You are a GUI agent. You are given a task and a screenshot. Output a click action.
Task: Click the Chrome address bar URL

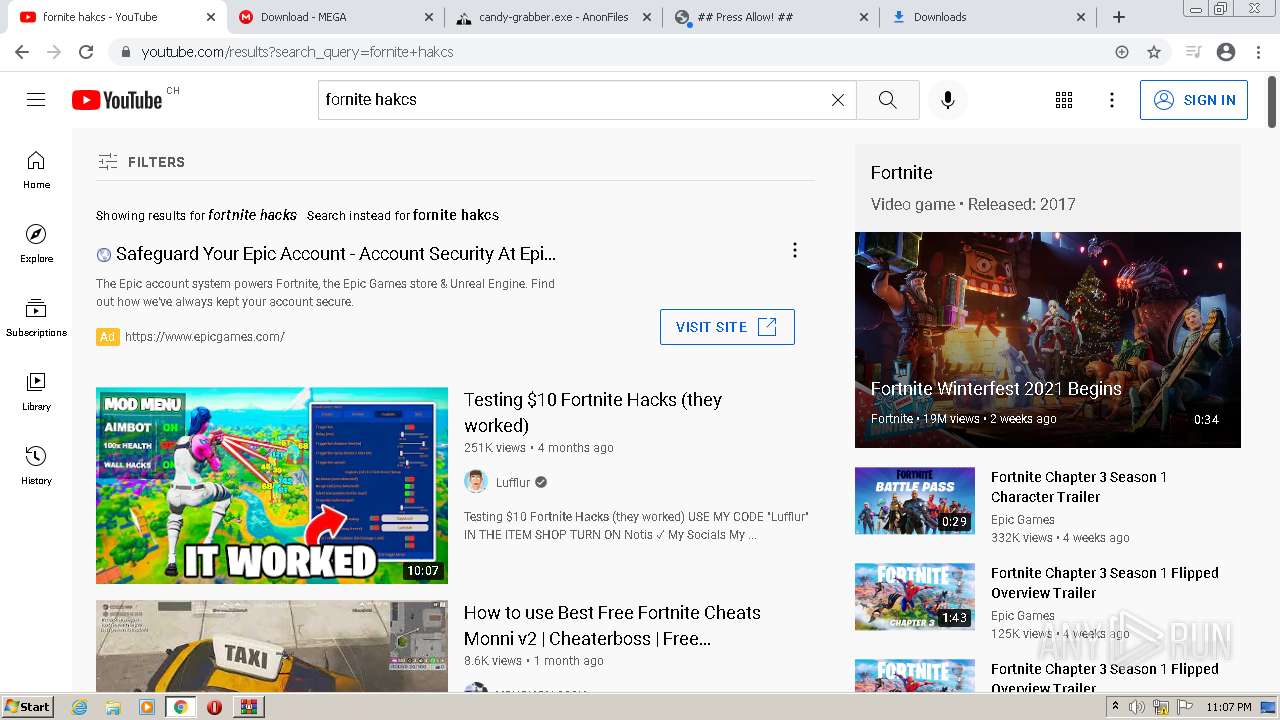click(x=297, y=52)
